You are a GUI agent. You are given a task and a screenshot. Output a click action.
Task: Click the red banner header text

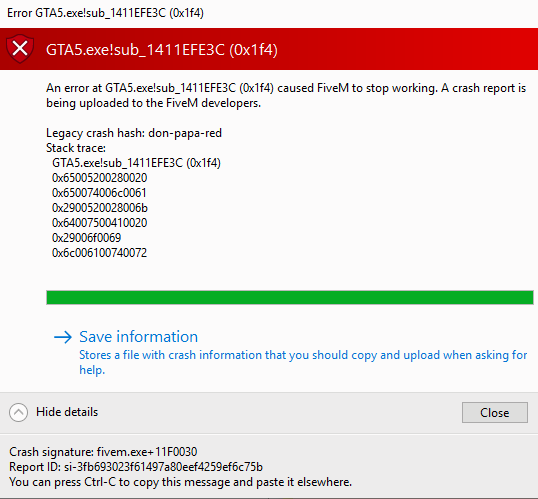[162, 50]
